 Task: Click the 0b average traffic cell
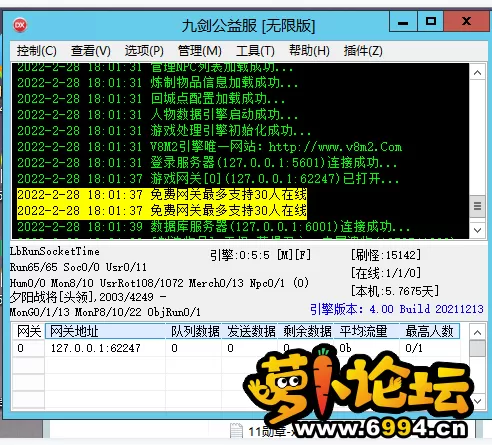(x=345, y=348)
